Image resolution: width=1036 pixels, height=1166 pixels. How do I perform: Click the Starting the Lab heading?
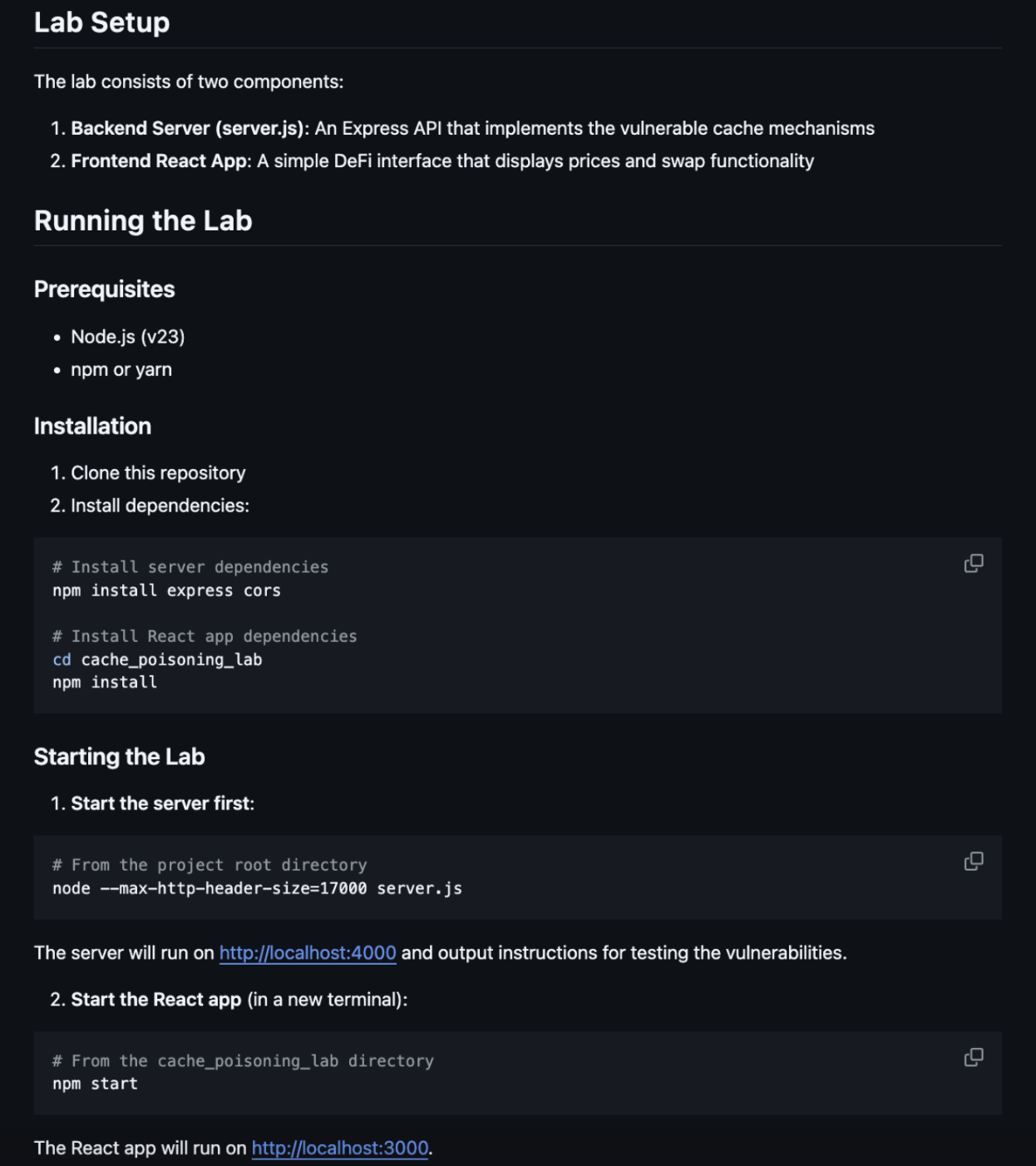point(120,757)
